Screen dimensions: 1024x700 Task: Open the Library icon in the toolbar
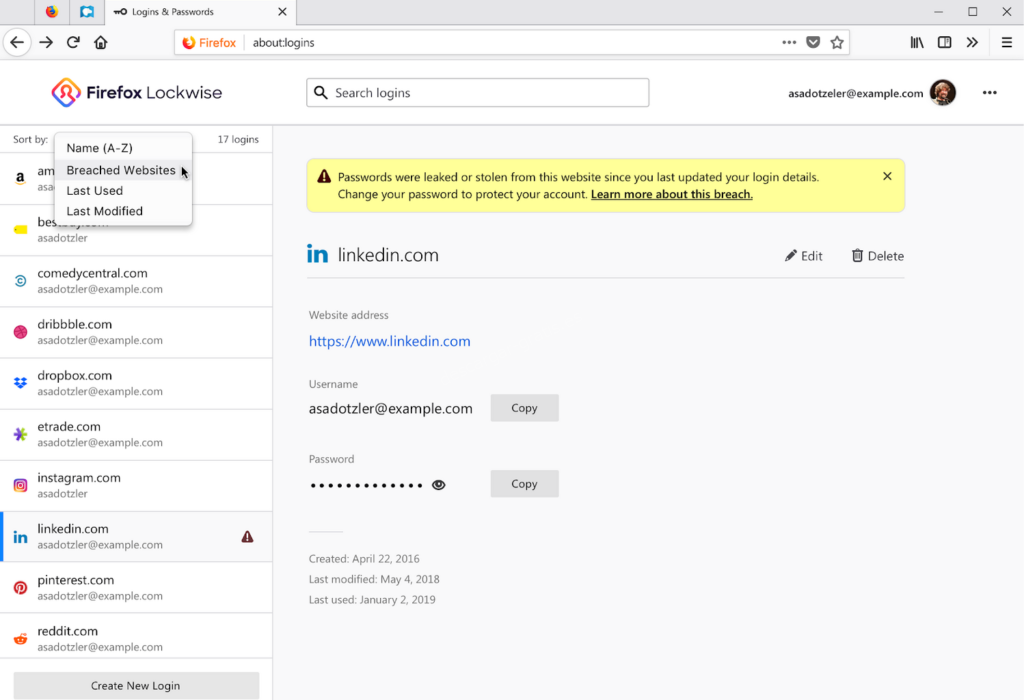916,43
